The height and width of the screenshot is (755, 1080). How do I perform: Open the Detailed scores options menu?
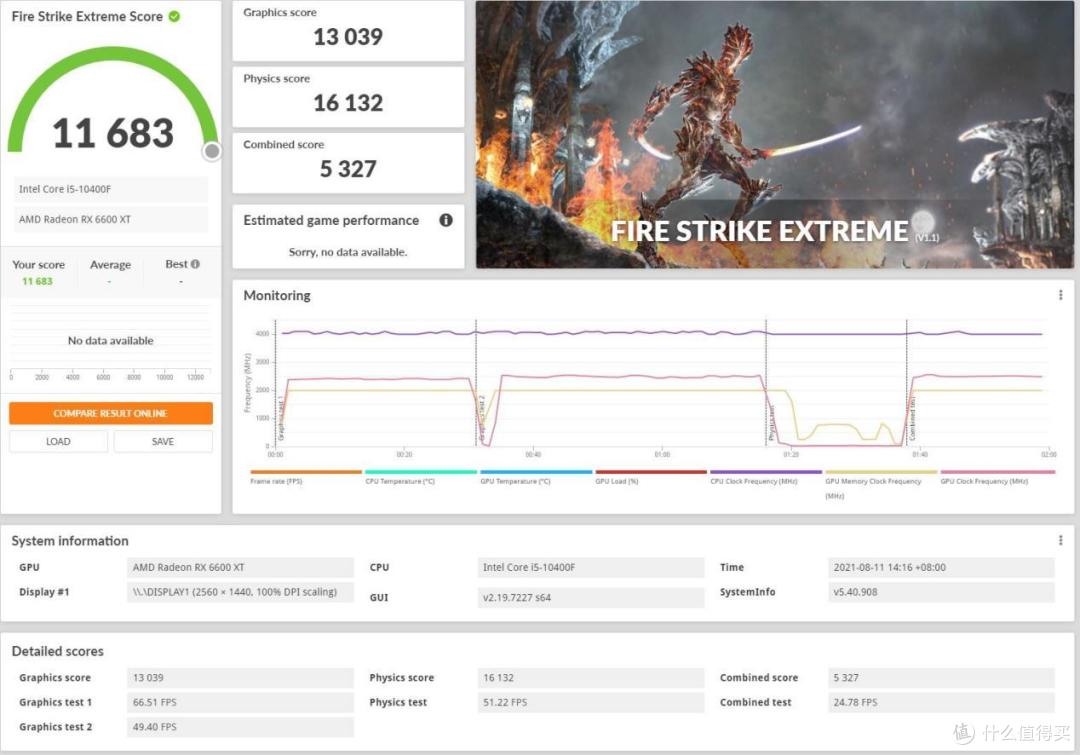pyautogui.click(x=1060, y=650)
